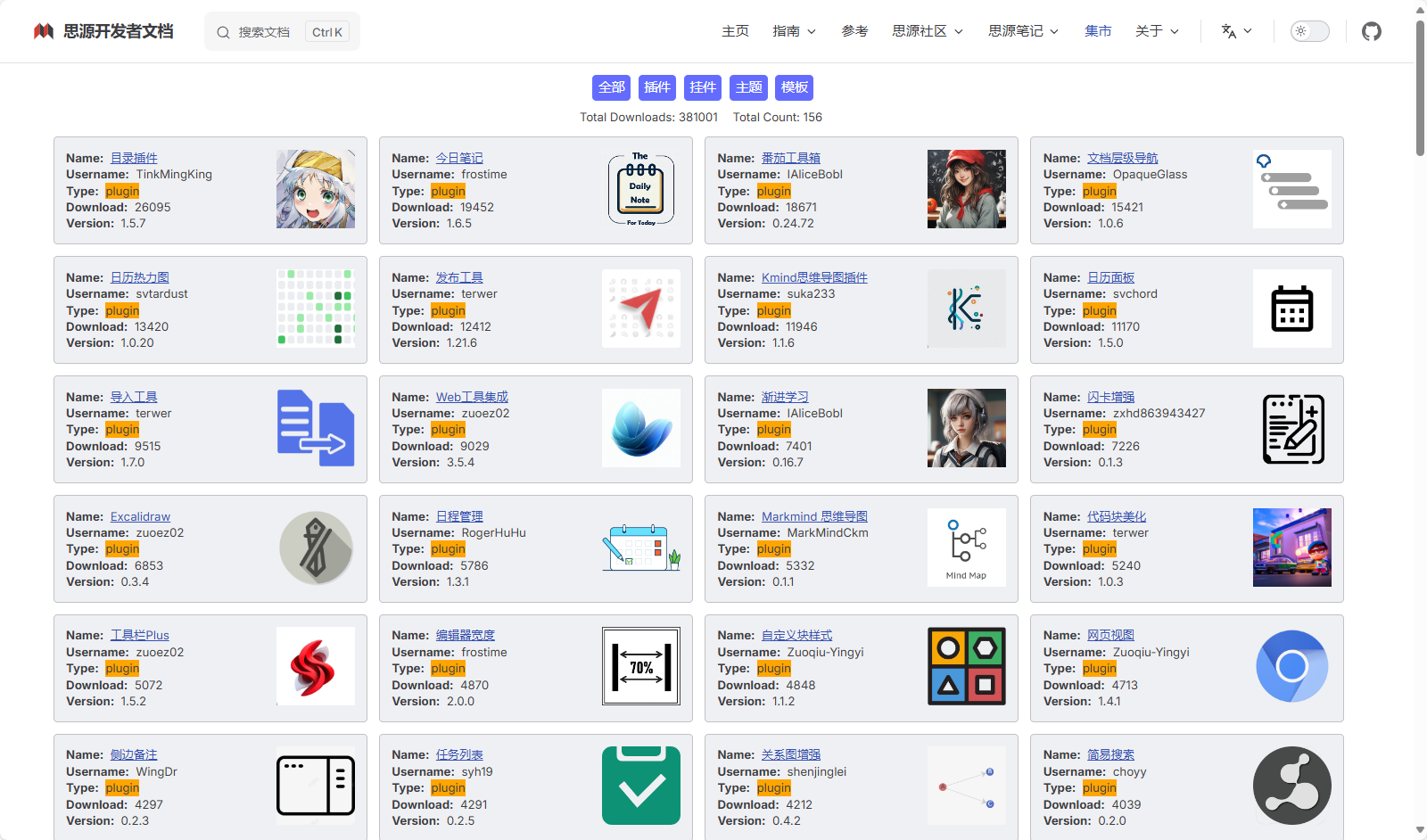
Task: Click the 日历热力图 heatmap icon
Action: [x=316, y=309]
